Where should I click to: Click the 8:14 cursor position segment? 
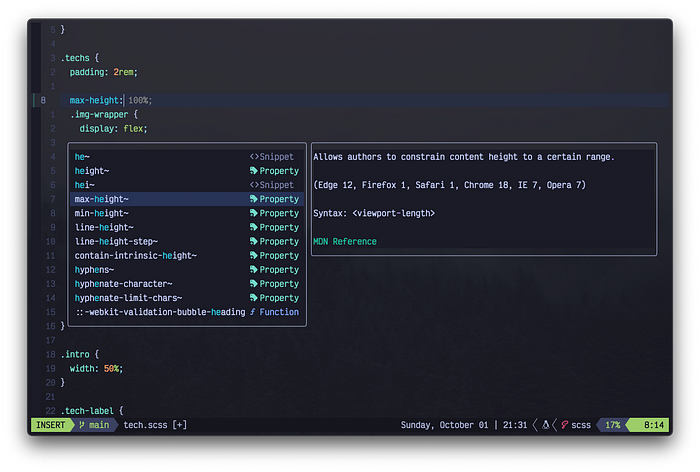651,425
